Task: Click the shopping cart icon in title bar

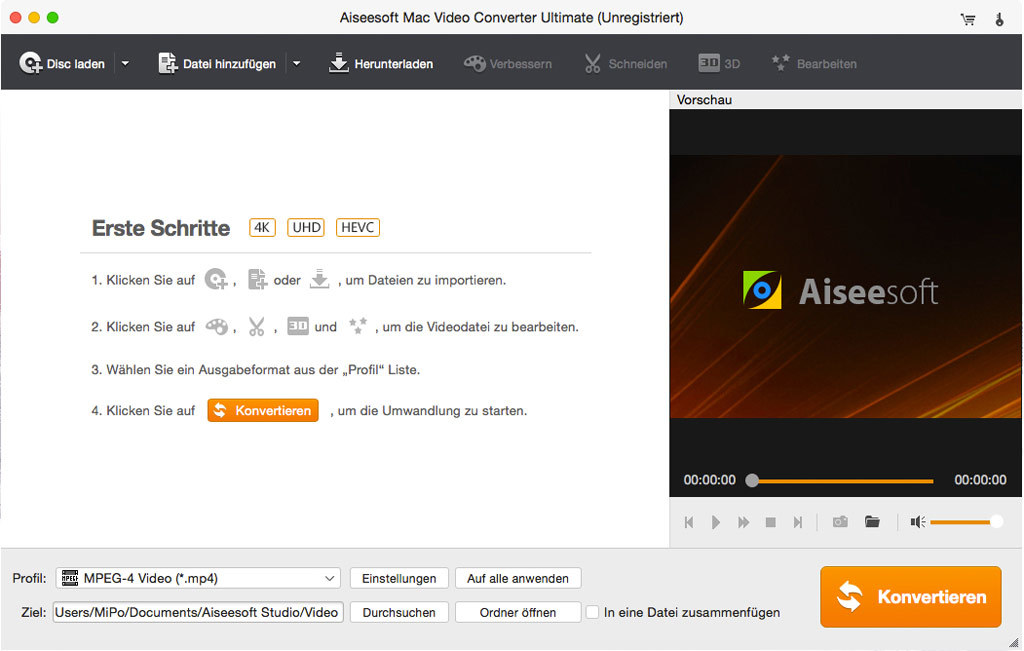Action: coord(968,19)
